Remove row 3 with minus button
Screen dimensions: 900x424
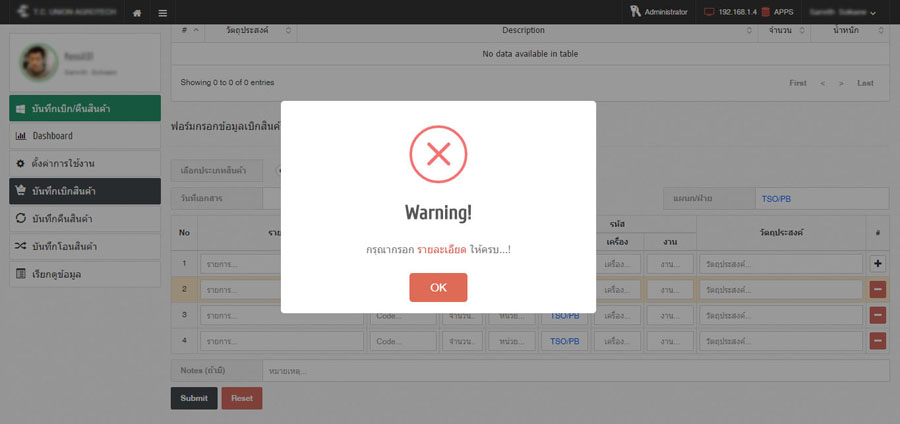click(x=878, y=315)
